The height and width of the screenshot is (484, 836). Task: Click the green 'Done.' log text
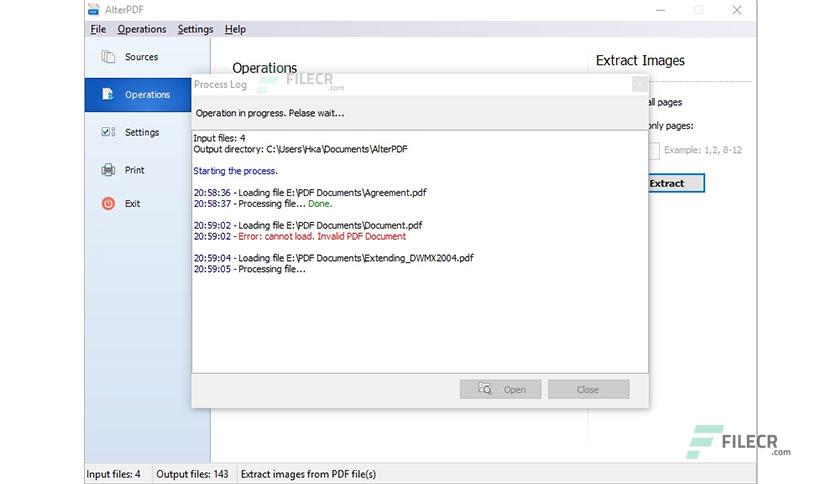tap(320, 204)
